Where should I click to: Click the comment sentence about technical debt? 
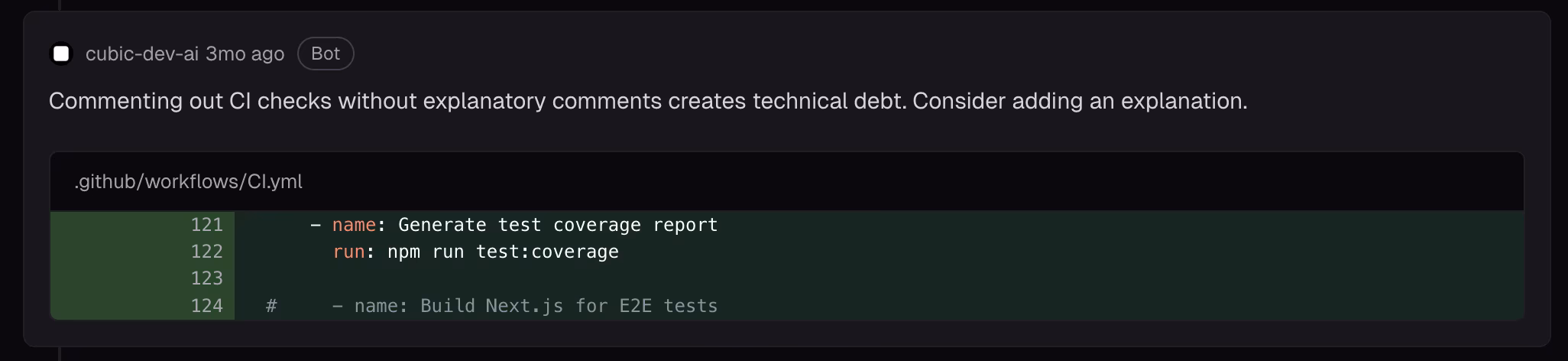coord(478,101)
